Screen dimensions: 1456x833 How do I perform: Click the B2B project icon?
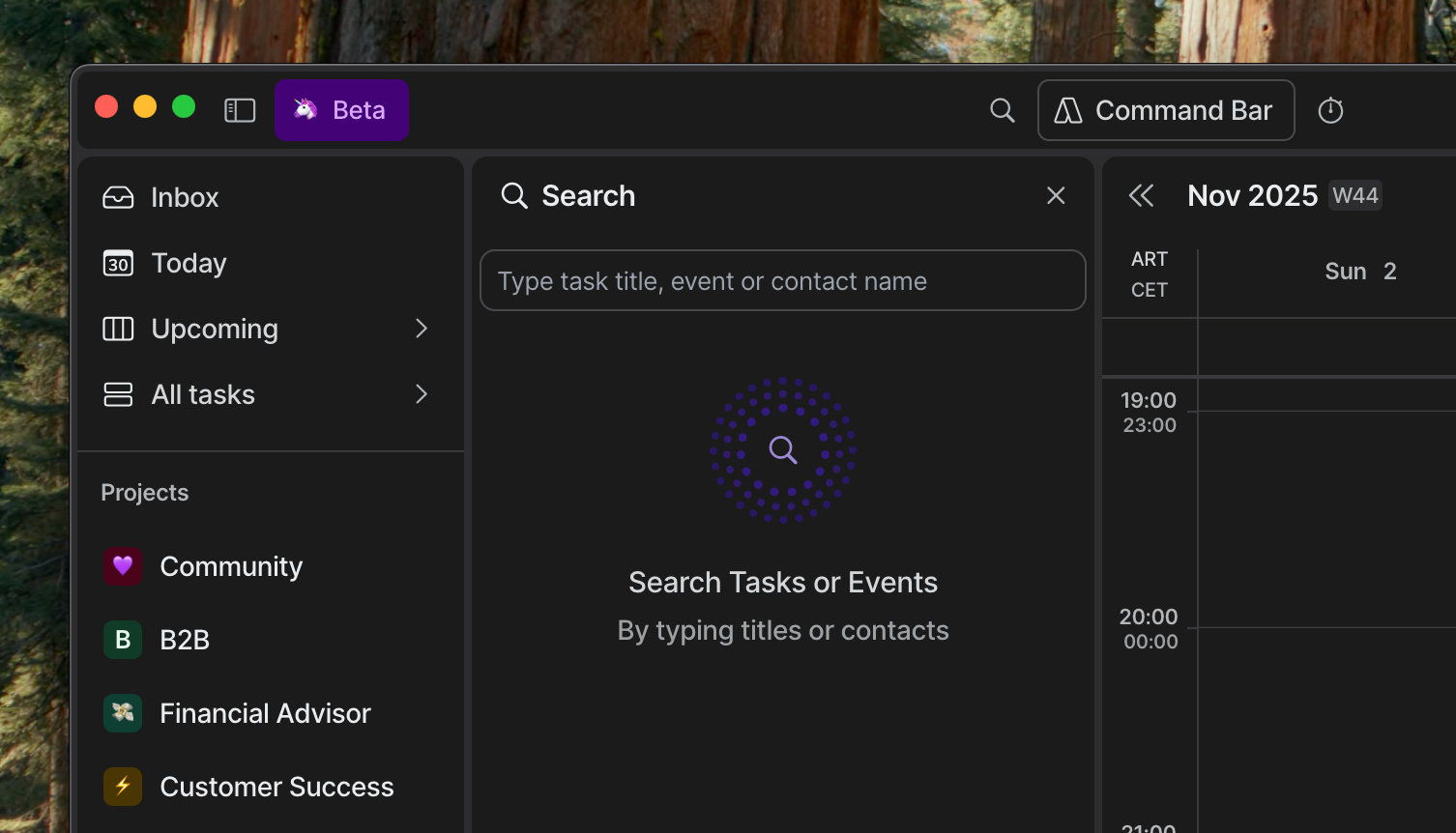click(x=123, y=640)
